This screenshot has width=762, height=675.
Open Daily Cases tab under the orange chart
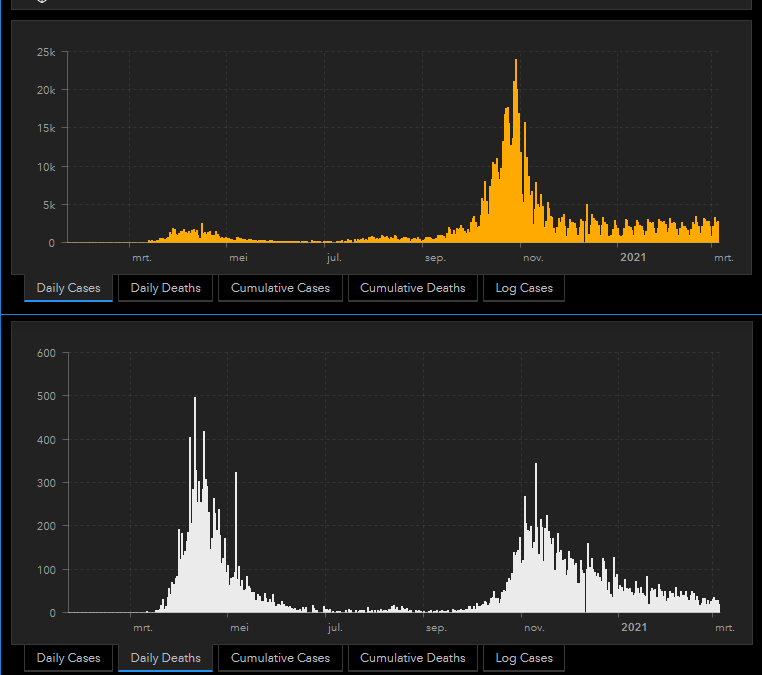coord(68,288)
